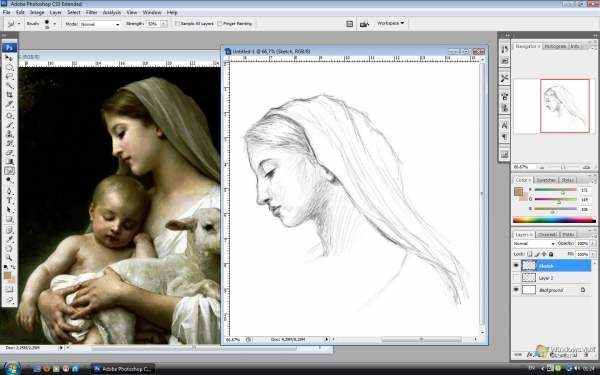Image resolution: width=600 pixels, height=375 pixels.
Task: Open the Character panel dock icon
Action: (x=504, y=126)
